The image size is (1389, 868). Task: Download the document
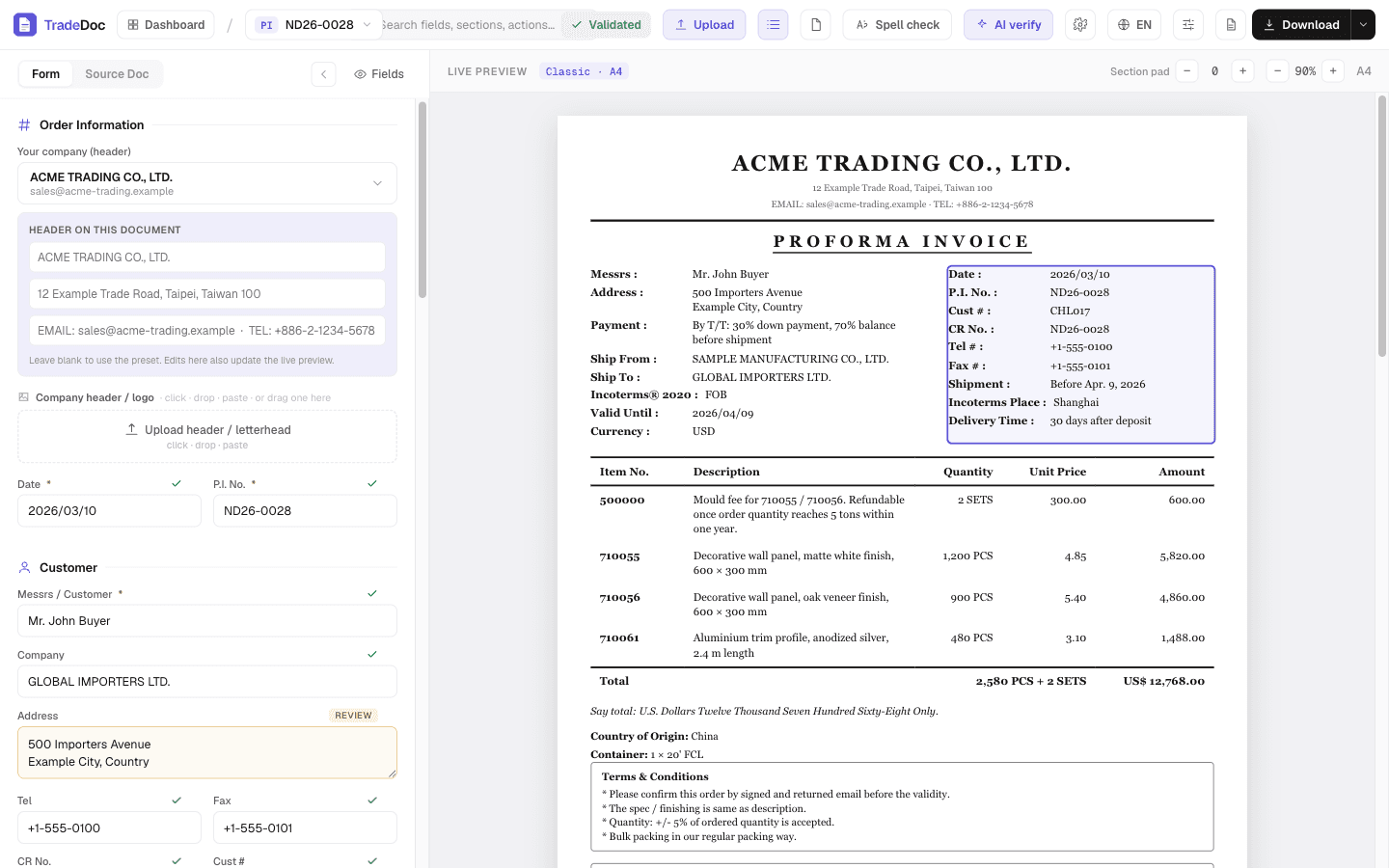pyautogui.click(x=1301, y=25)
